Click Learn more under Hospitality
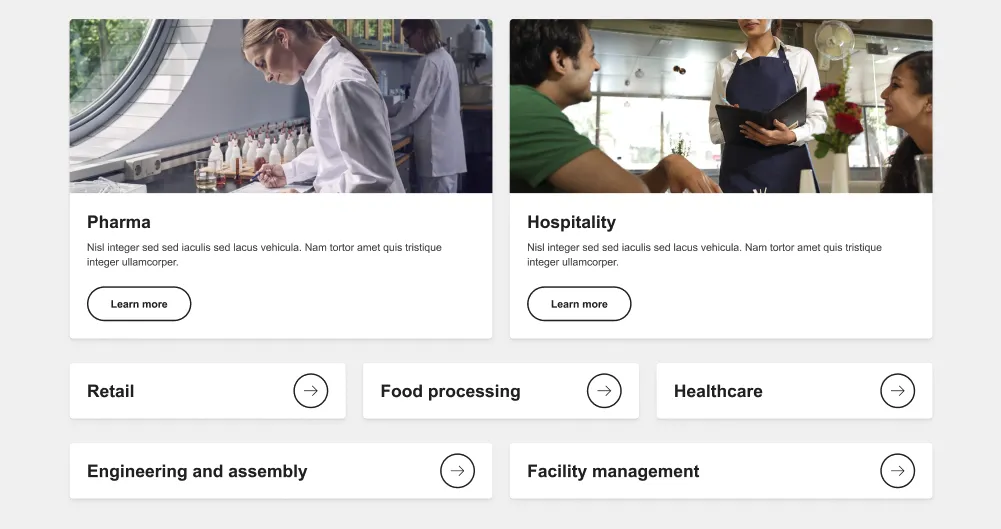Screen dimensions: 1001x529 579,304
